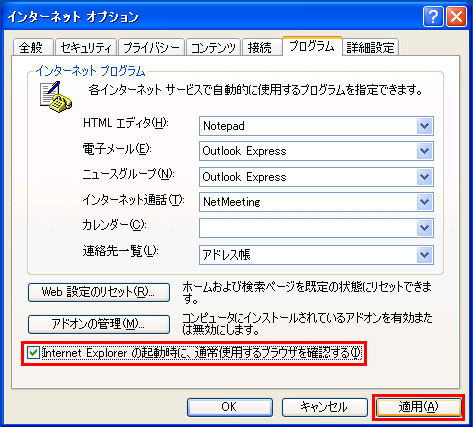Click the Notepad combo box field
The height and width of the screenshot is (427, 473).
coord(316,126)
